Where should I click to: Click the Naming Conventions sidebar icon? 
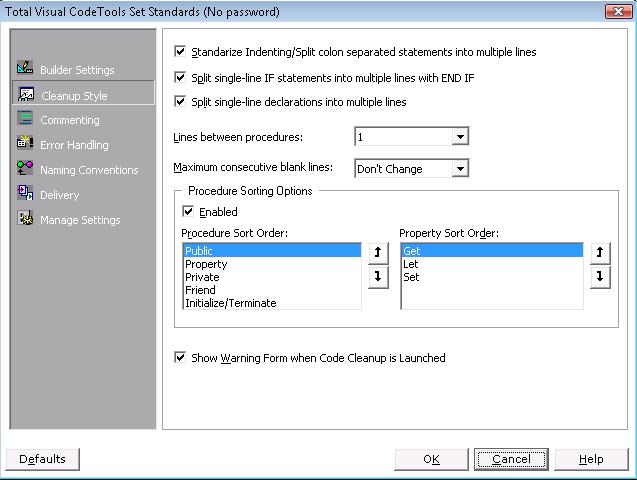pos(25,168)
